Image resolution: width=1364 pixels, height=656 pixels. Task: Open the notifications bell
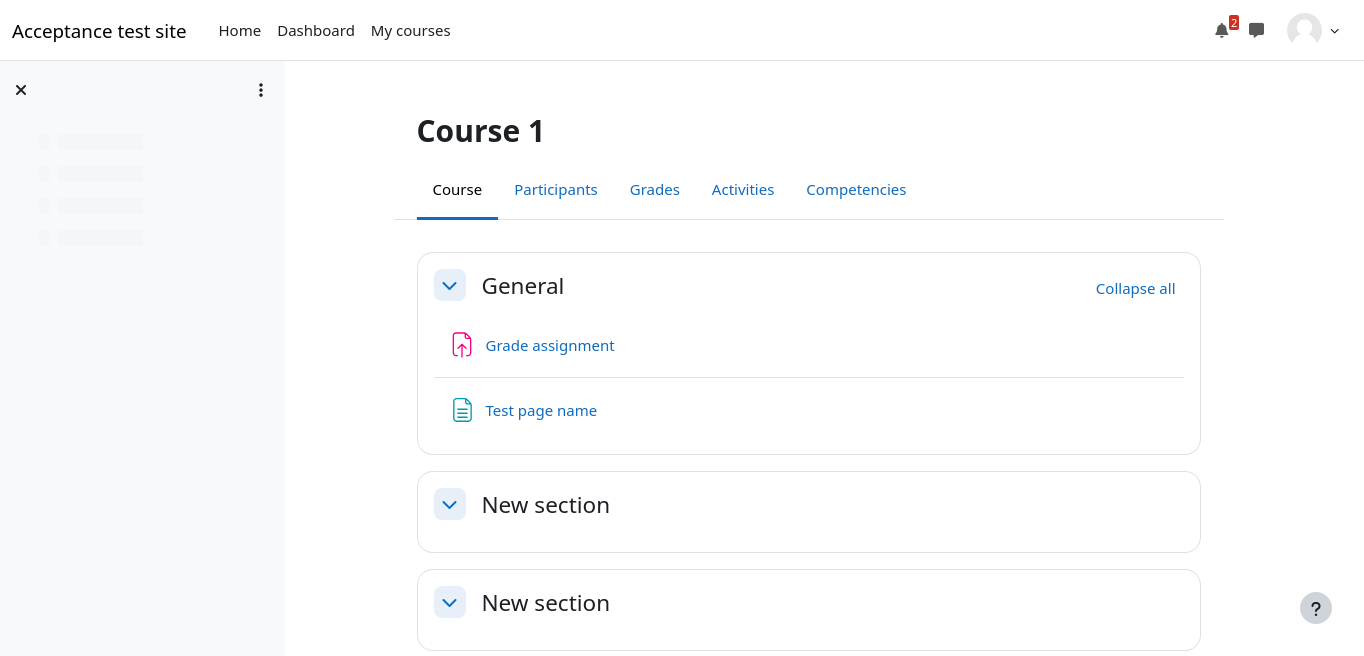[x=1221, y=31]
